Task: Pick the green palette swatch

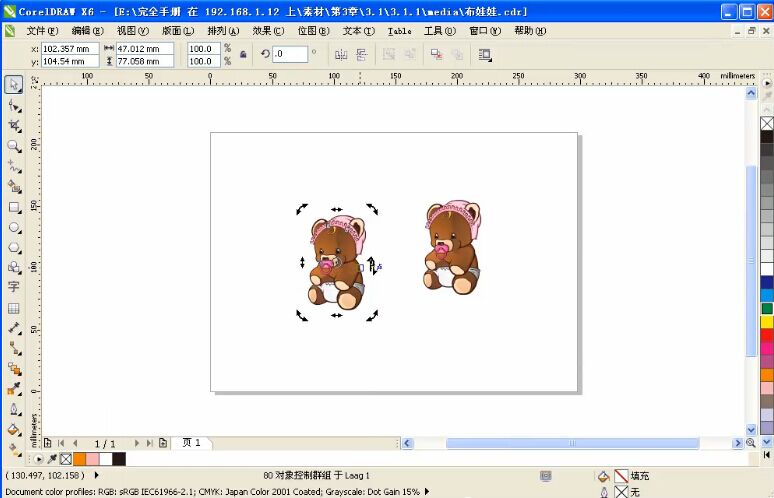Action: point(767,308)
